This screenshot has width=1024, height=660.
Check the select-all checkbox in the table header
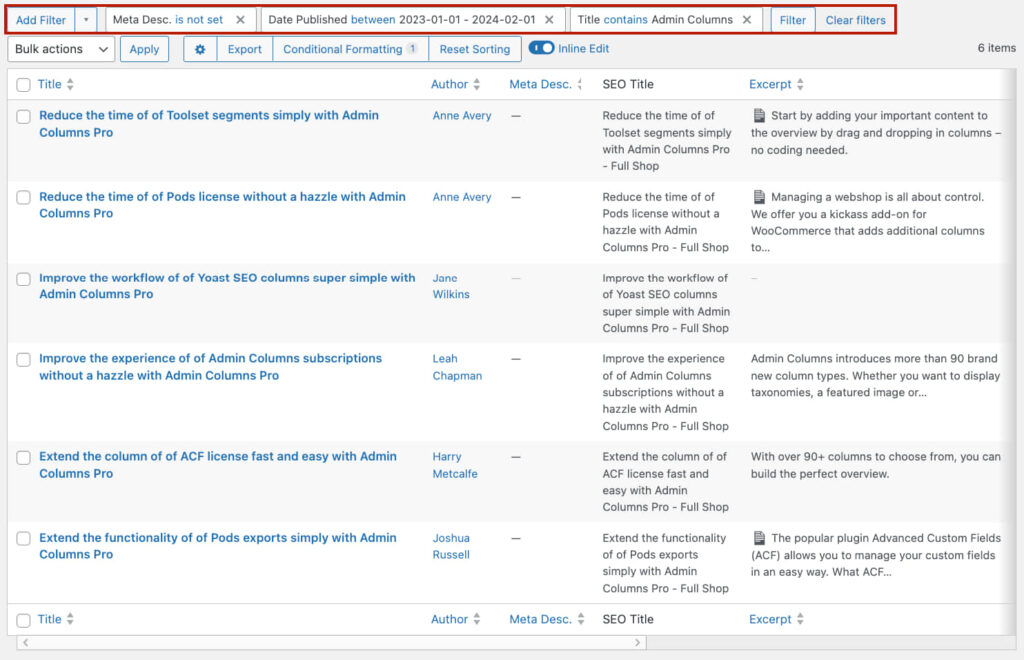coord(23,84)
